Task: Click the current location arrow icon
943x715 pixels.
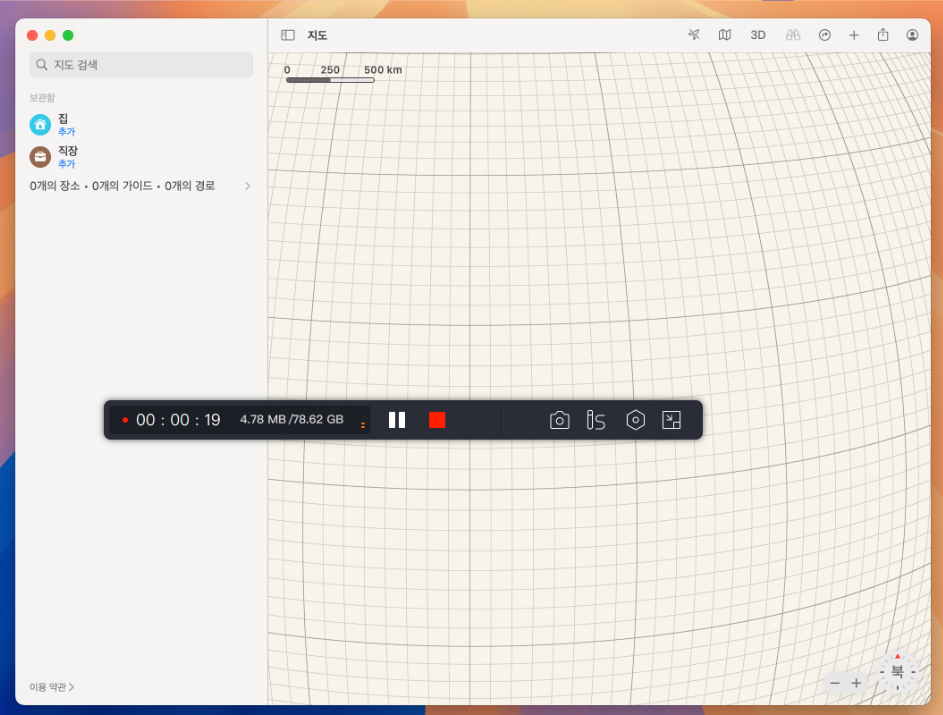Action: (x=694, y=35)
